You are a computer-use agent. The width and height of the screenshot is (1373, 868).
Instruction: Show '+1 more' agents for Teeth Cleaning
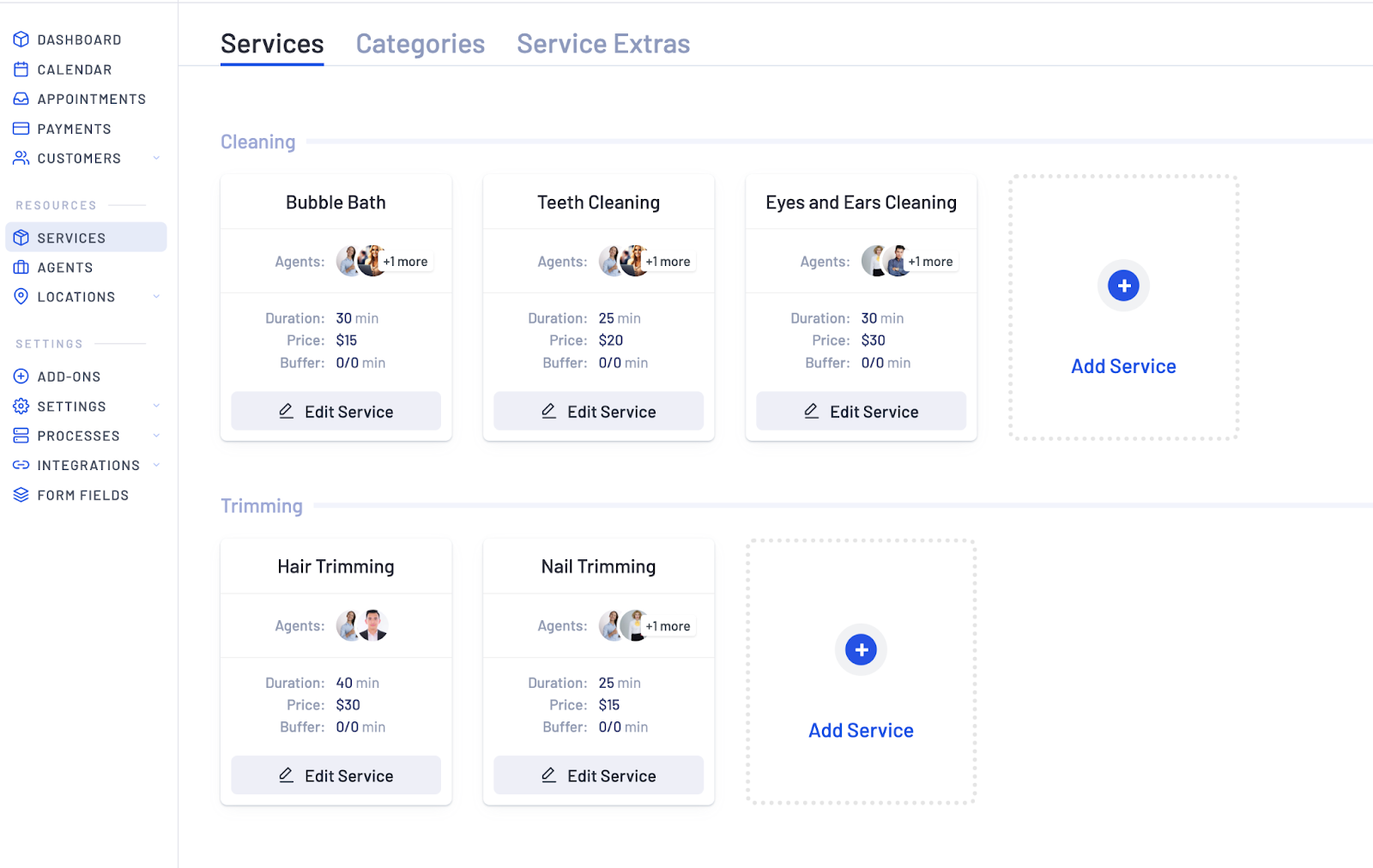(668, 262)
